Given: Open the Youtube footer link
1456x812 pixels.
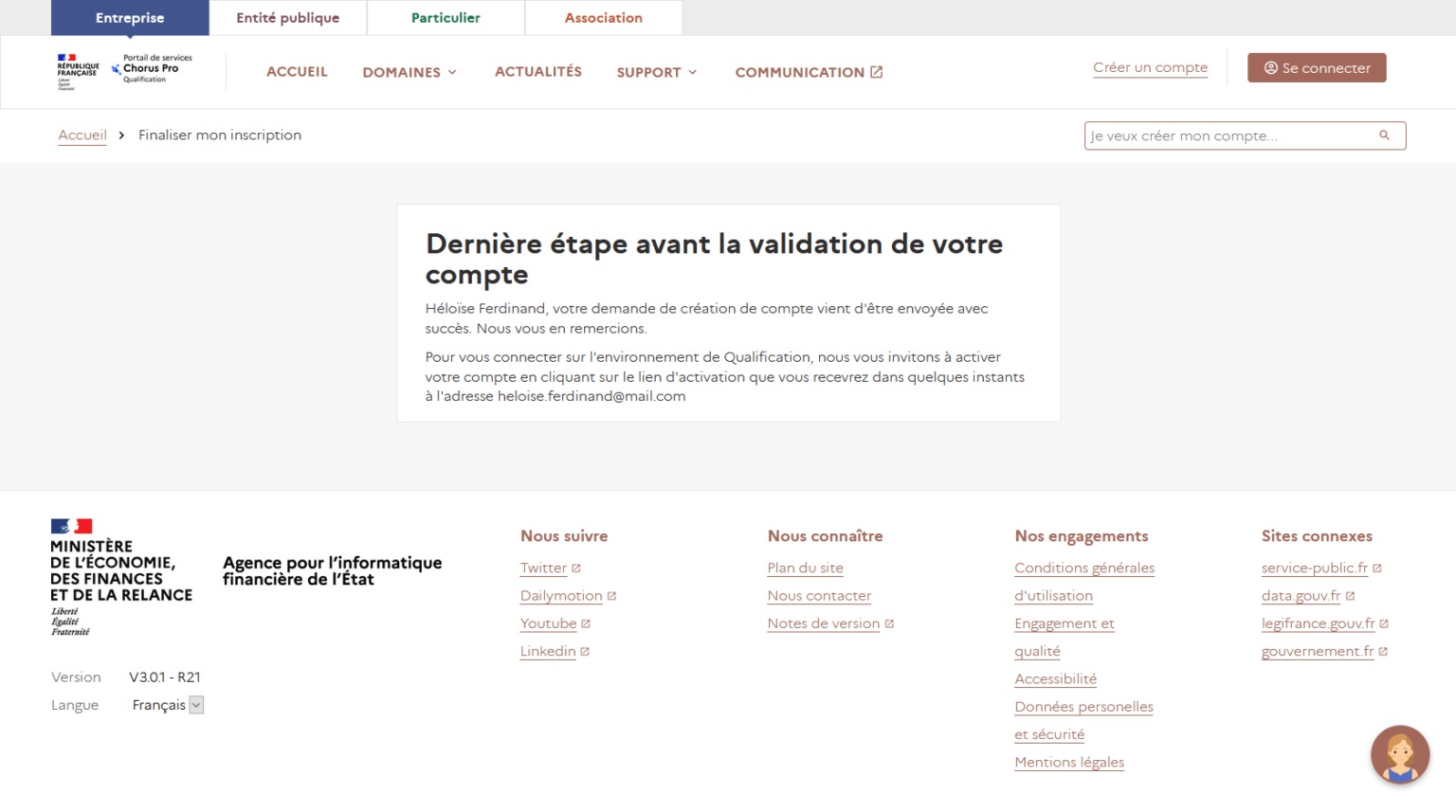Looking at the screenshot, I should 548,623.
